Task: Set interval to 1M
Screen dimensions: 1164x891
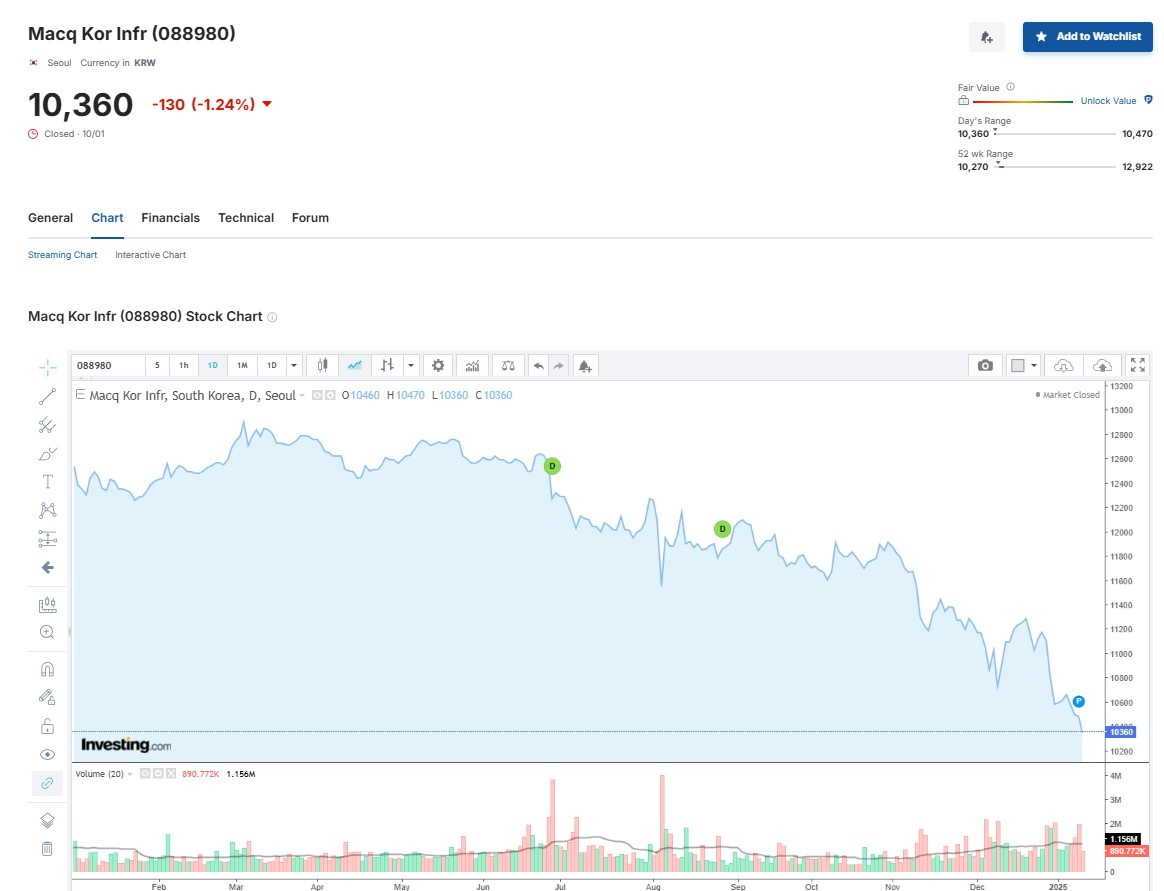Action: (242, 365)
